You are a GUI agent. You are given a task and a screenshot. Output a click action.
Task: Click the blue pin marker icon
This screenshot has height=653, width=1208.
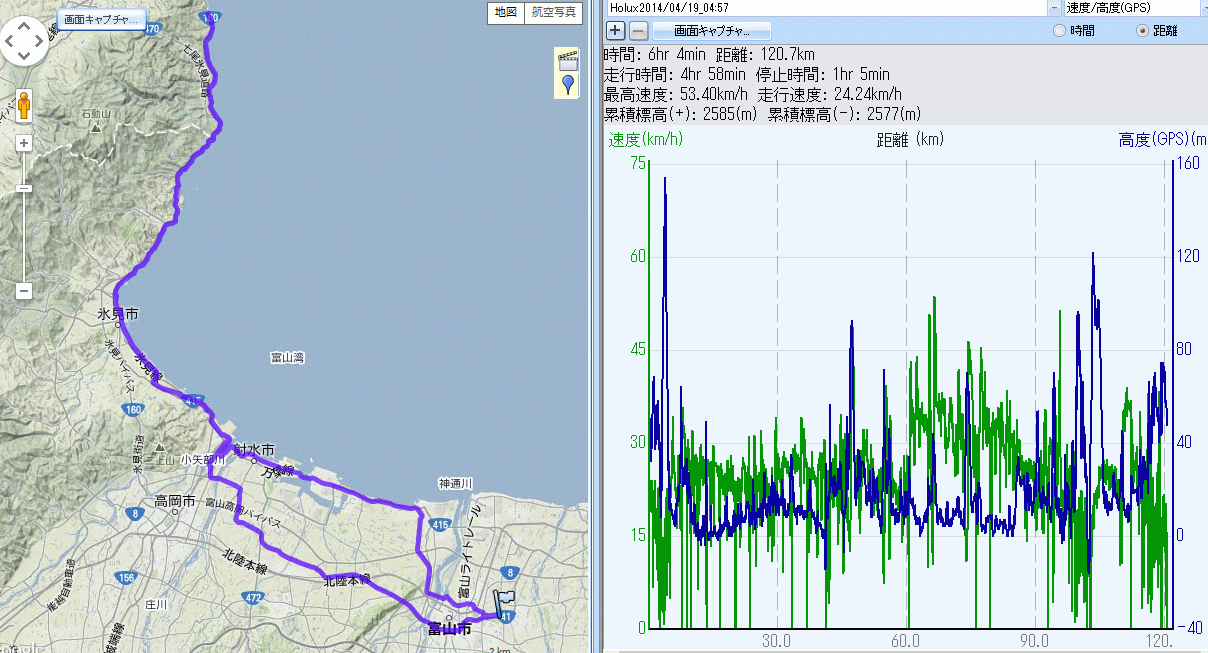pyautogui.click(x=568, y=84)
